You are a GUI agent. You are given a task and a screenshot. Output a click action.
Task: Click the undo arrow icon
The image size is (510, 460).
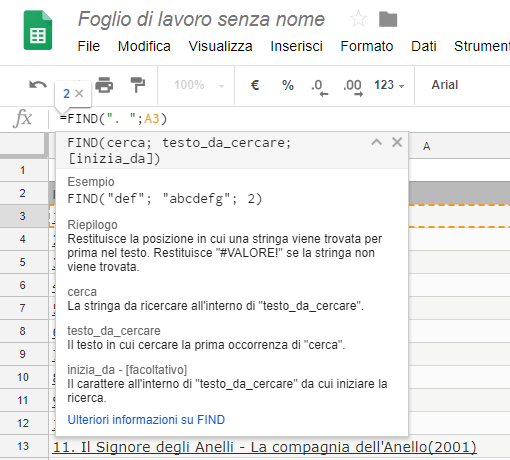pos(38,85)
